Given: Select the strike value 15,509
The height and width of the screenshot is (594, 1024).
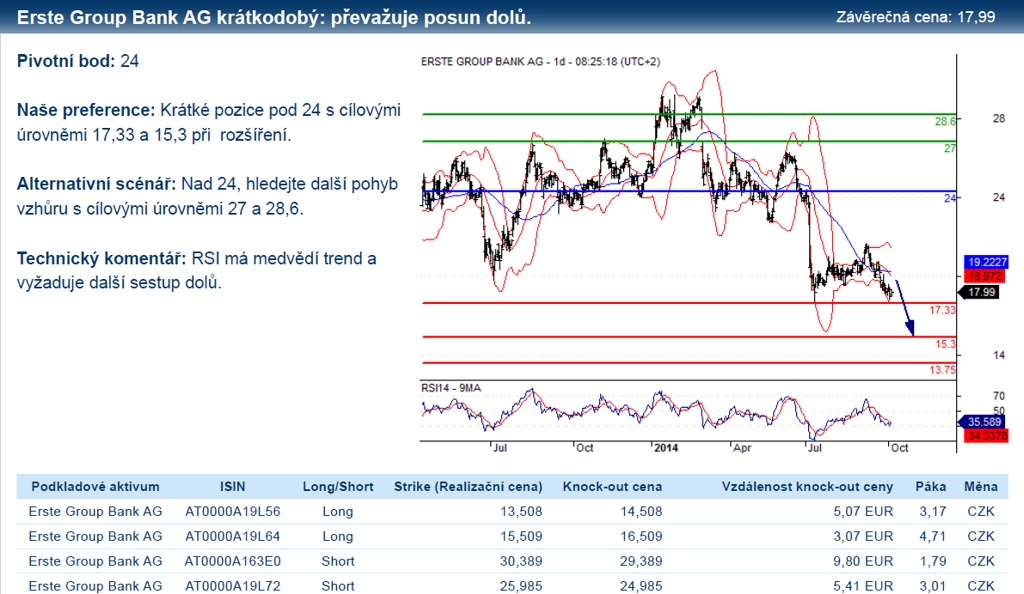Looking at the screenshot, I should coord(521,537).
